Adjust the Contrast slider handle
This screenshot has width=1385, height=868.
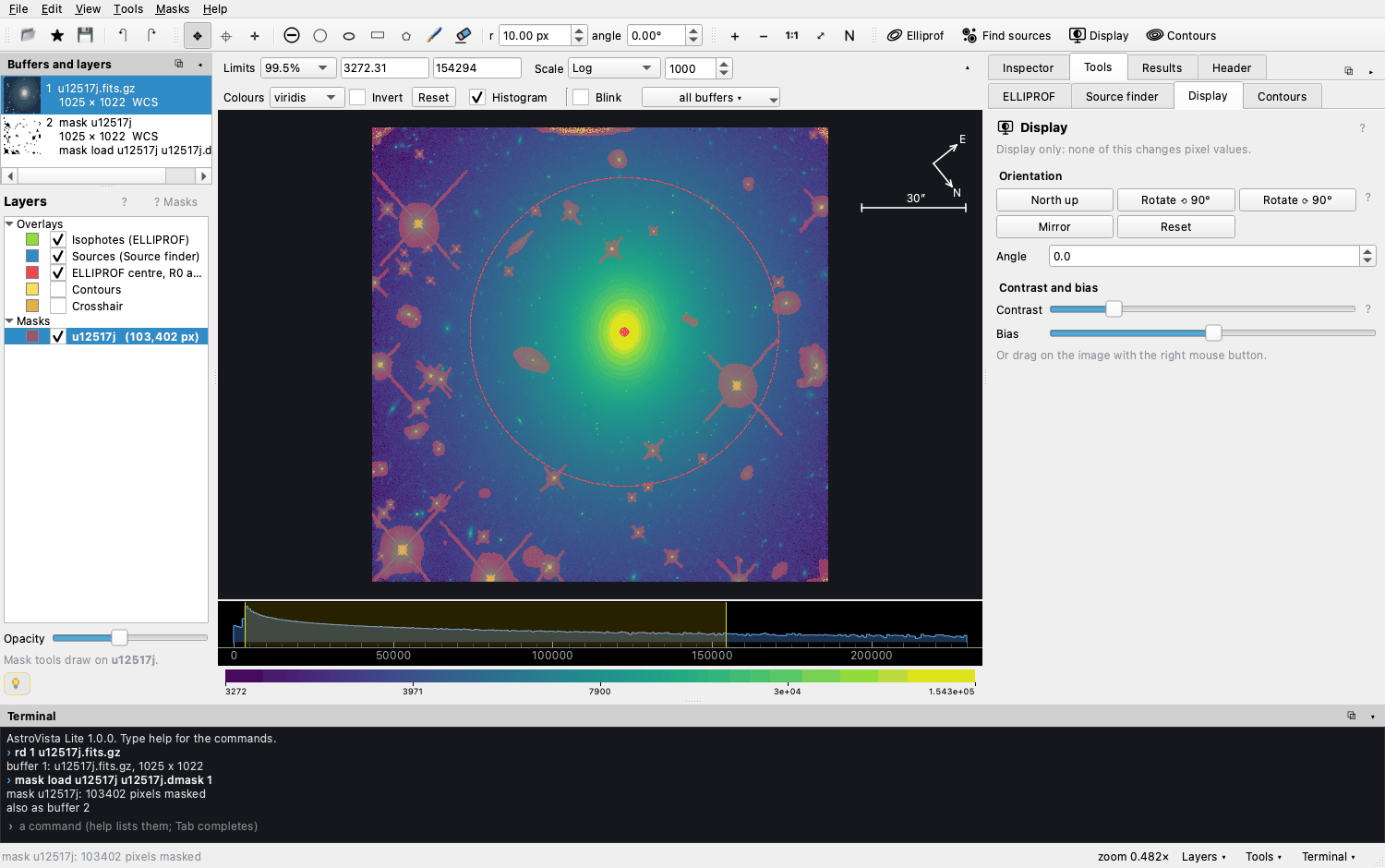[1114, 308]
